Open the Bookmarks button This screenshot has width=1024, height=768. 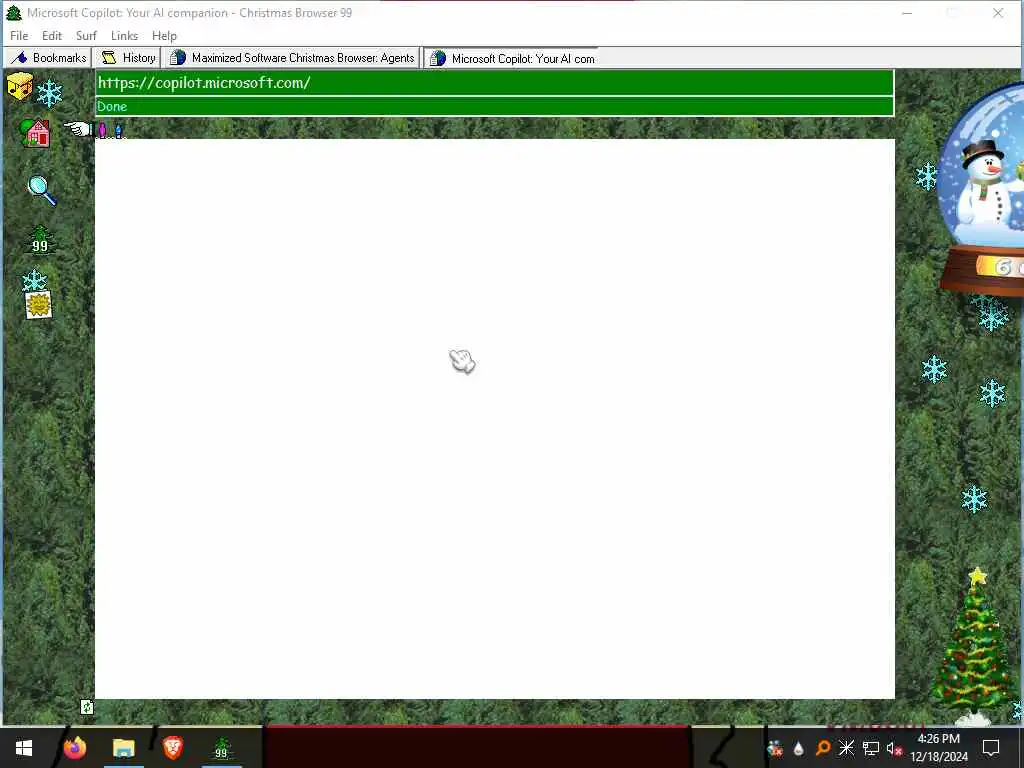click(x=48, y=58)
